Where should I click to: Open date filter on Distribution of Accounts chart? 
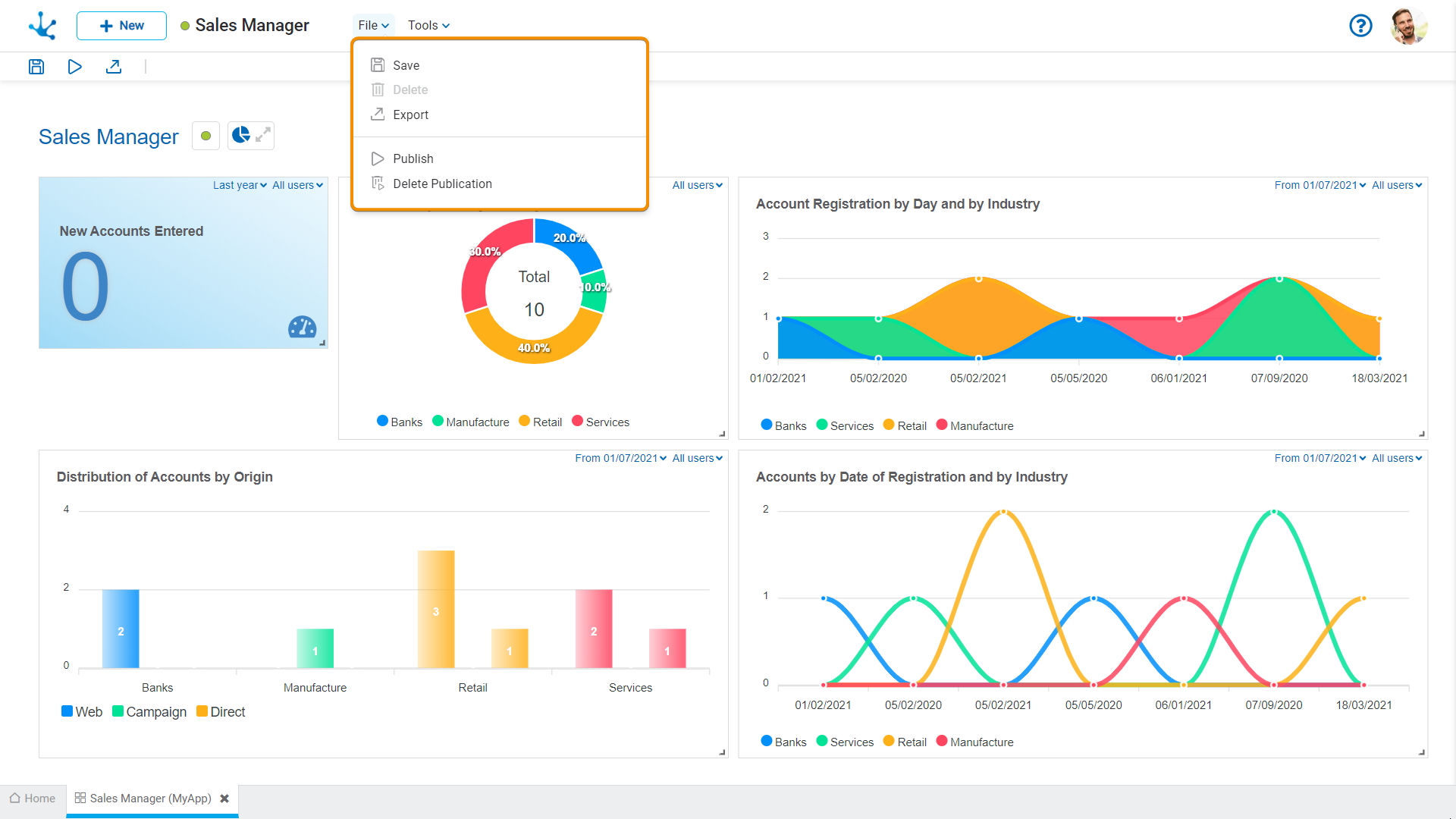(620, 458)
